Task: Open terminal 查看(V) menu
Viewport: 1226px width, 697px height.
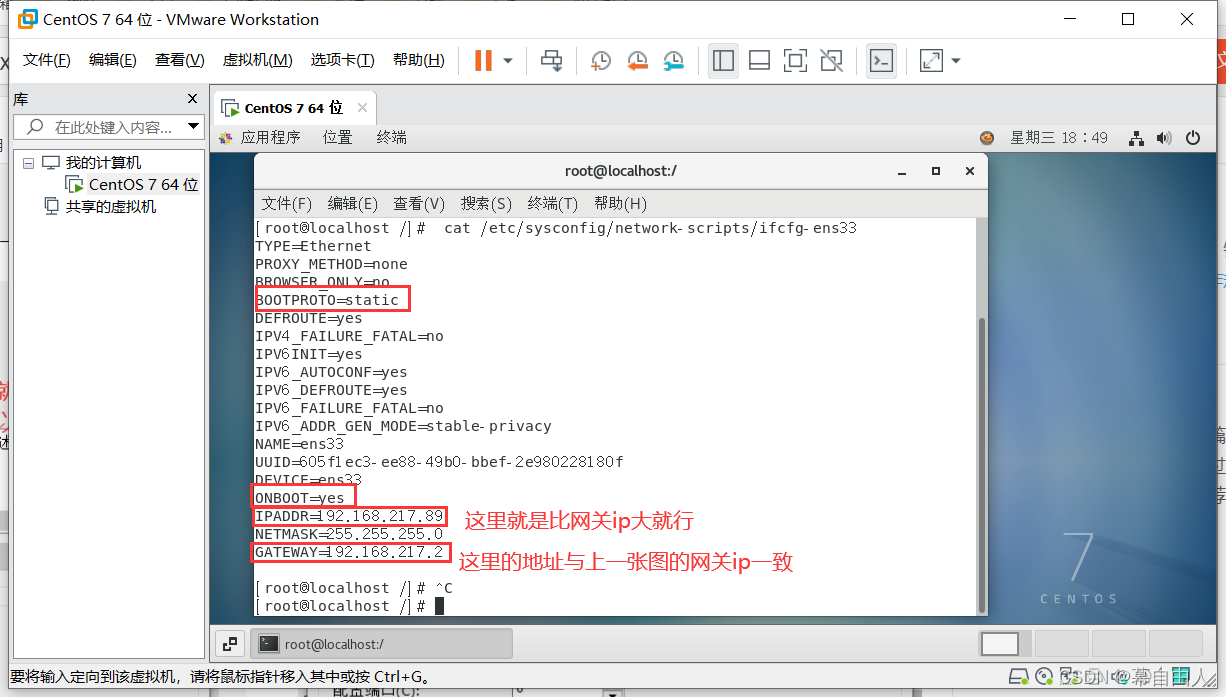Action: tap(419, 203)
